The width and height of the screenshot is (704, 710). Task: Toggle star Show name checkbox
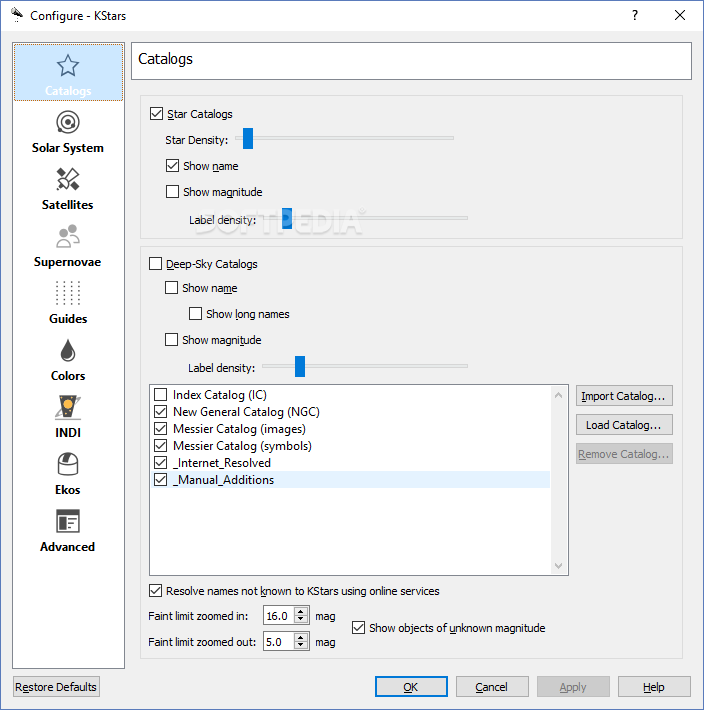(172, 166)
